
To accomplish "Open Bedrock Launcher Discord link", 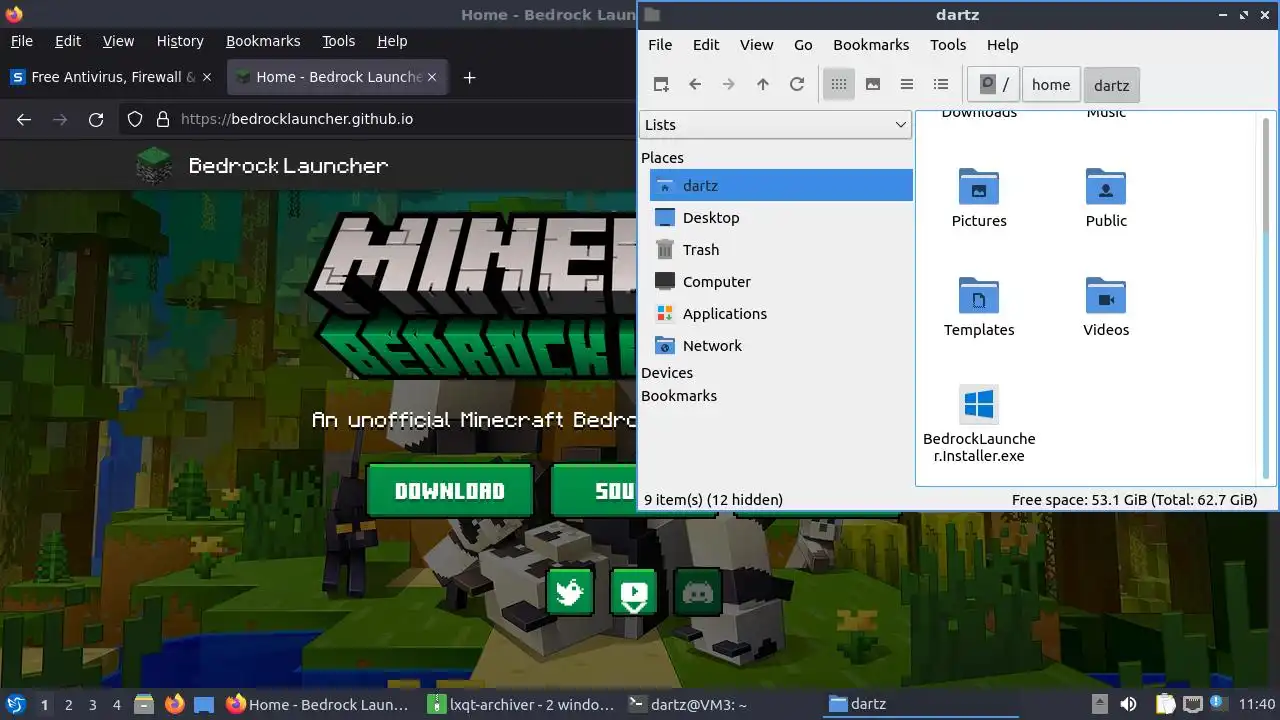I will (x=698, y=592).
